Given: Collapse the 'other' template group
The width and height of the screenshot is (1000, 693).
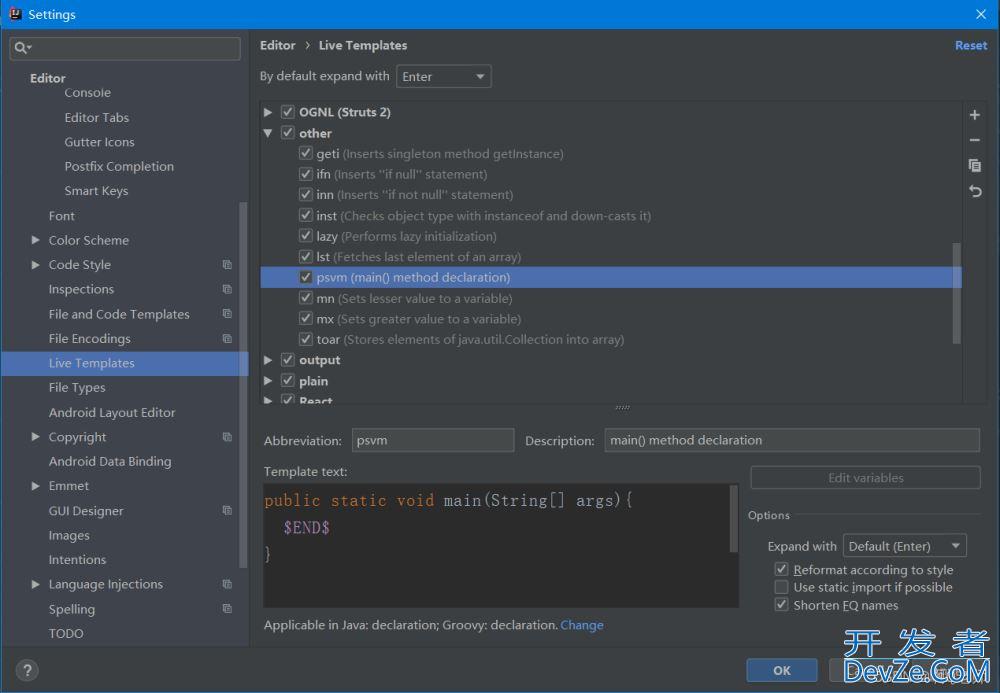Looking at the screenshot, I should click(268, 133).
